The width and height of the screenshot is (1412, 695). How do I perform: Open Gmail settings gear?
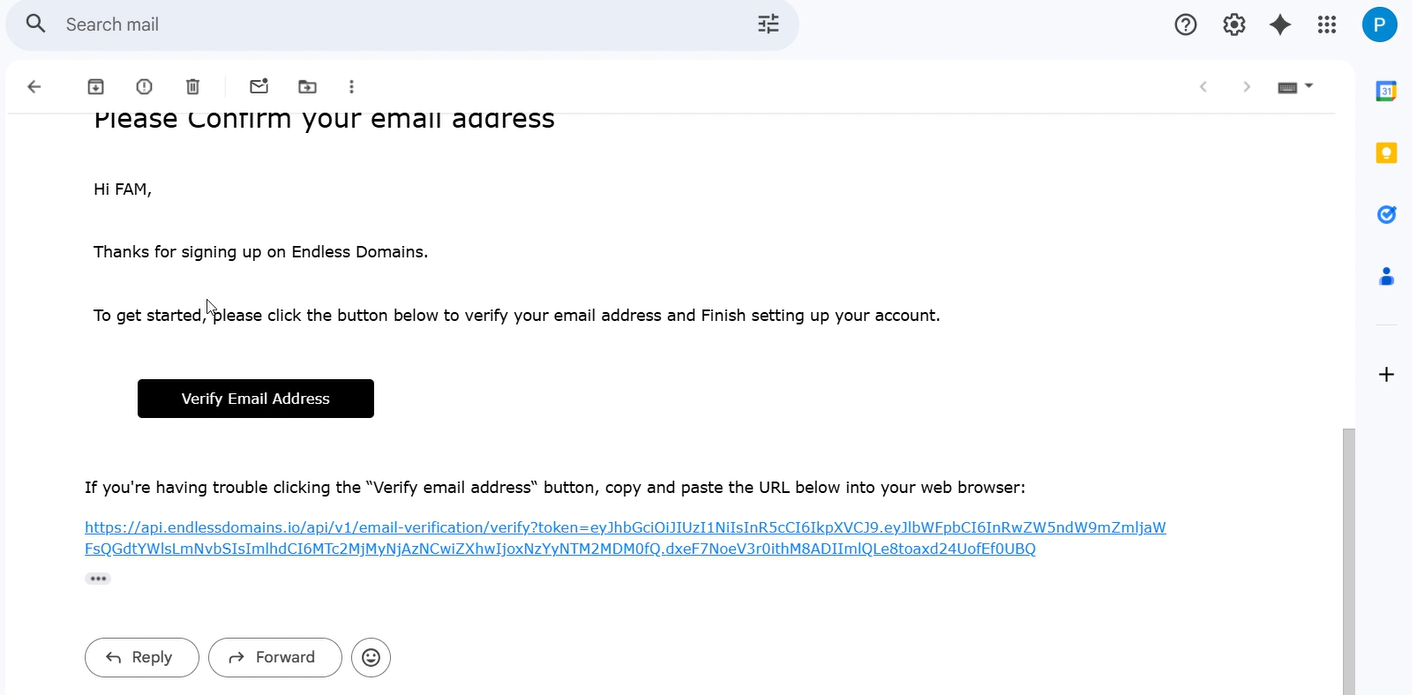[x=1234, y=25]
